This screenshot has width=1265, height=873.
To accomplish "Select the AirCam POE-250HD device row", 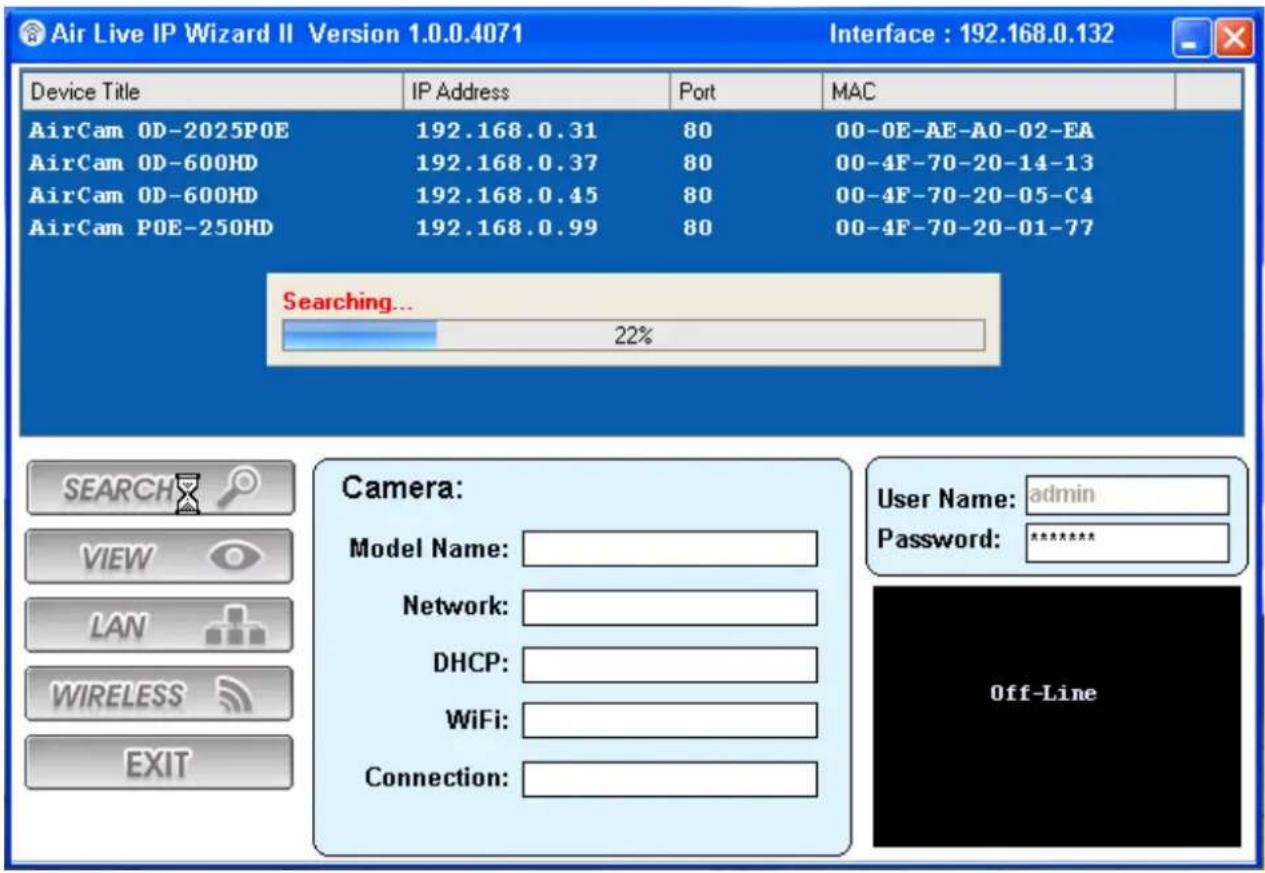I will (631, 228).
